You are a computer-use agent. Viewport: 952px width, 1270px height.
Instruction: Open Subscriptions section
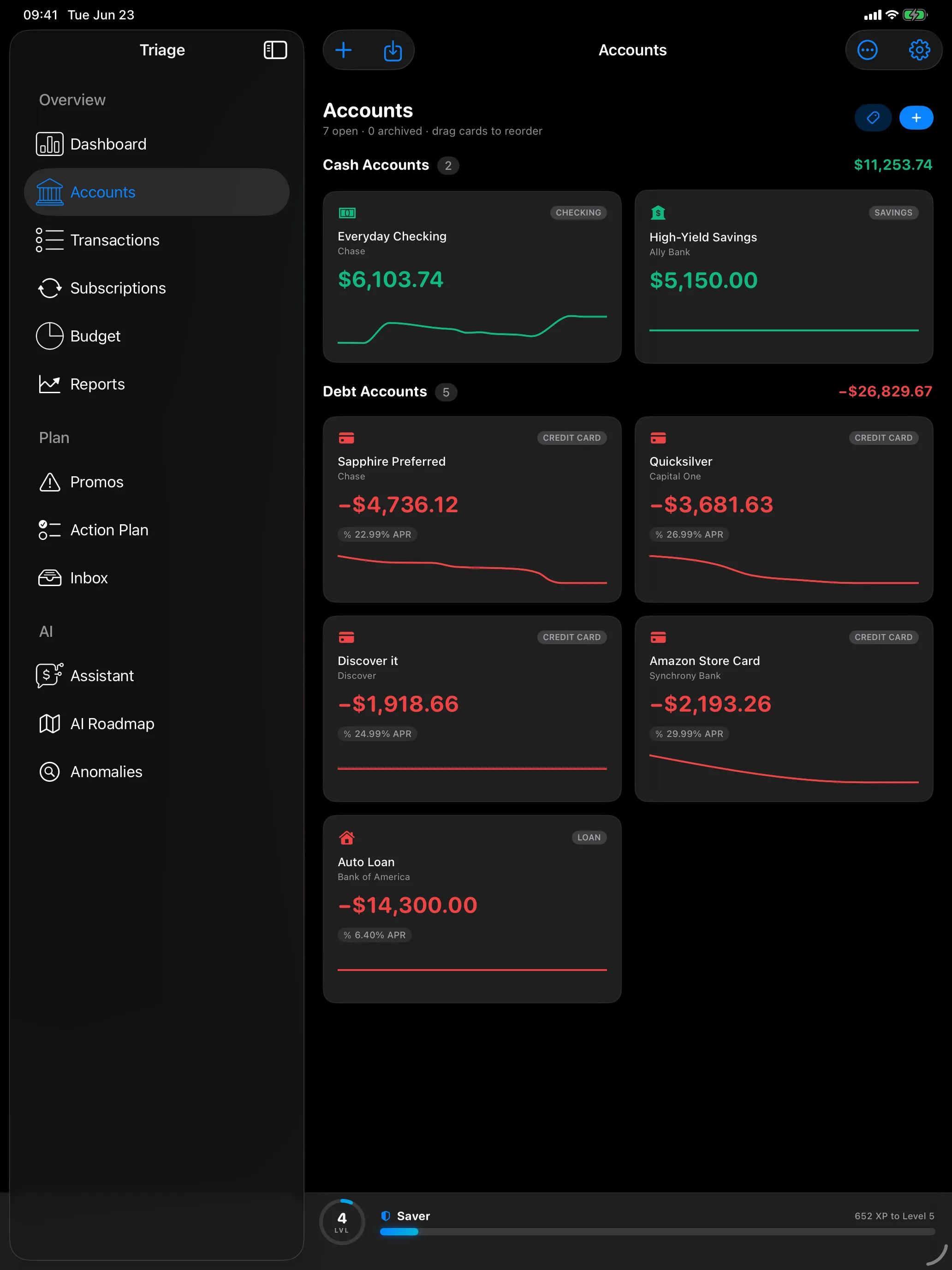[x=156, y=288]
